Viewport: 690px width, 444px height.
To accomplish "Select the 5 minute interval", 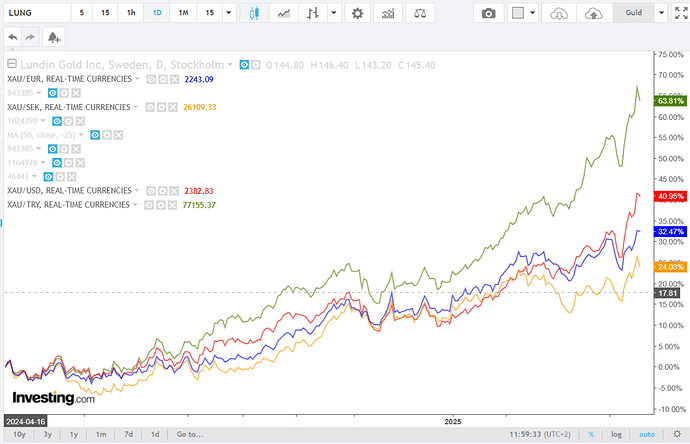I will pos(82,13).
